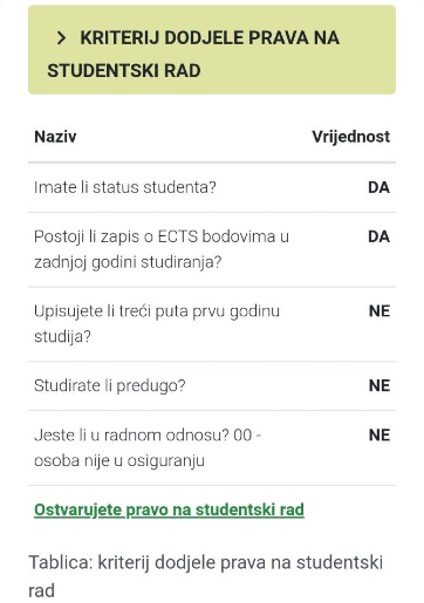Click the NE value for treći puta prvu godinu
Image resolution: width=424 pixels, height=603 pixels.
click(x=379, y=311)
